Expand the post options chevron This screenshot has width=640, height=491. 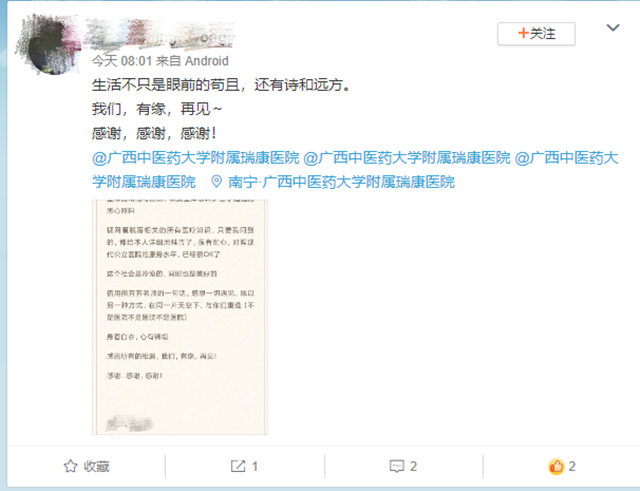[x=613, y=28]
